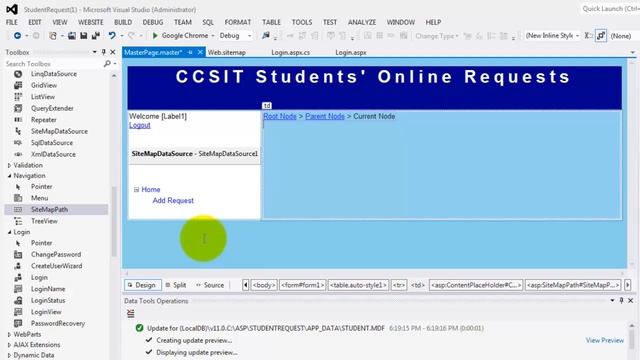640x360 pixels.
Task: Switch to the Web.sitemap tab
Action: click(x=227, y=52)
